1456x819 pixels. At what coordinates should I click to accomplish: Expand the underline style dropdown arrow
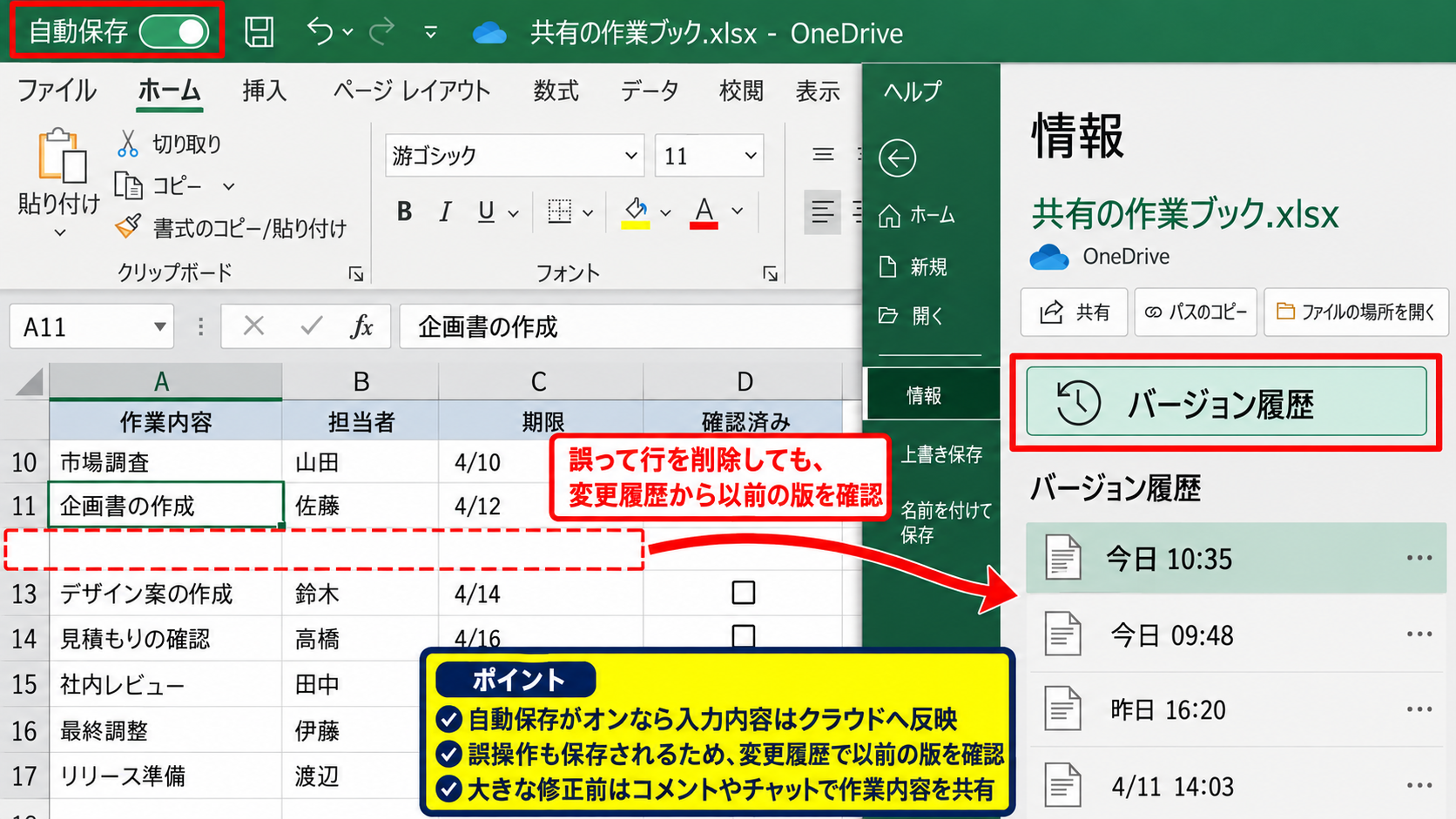(513, 212)
